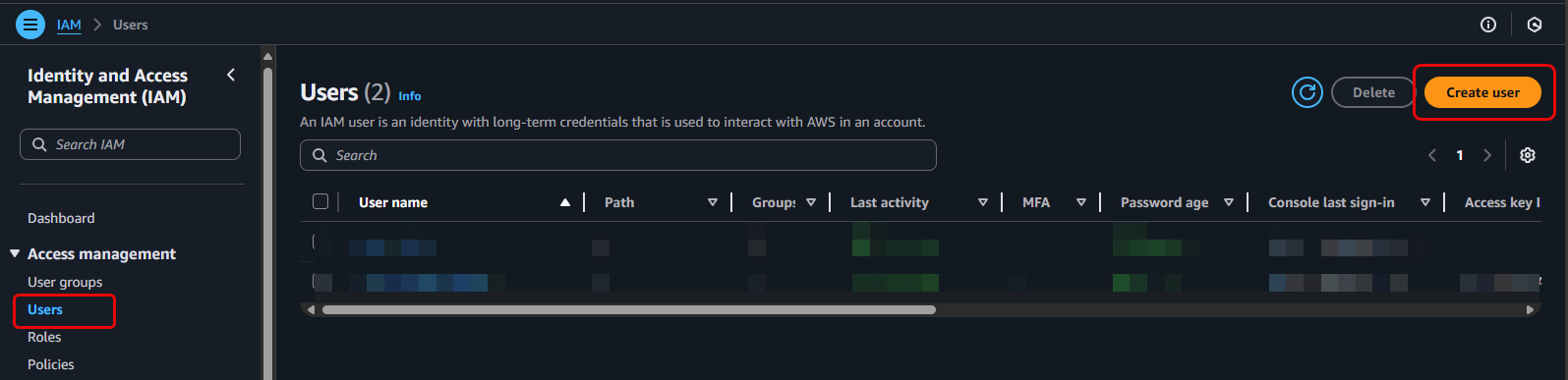Image resolution: width=1568 pixels, height=380 pixels.
Task: Sort by Last activity column arrow
Action: [983, 202]
